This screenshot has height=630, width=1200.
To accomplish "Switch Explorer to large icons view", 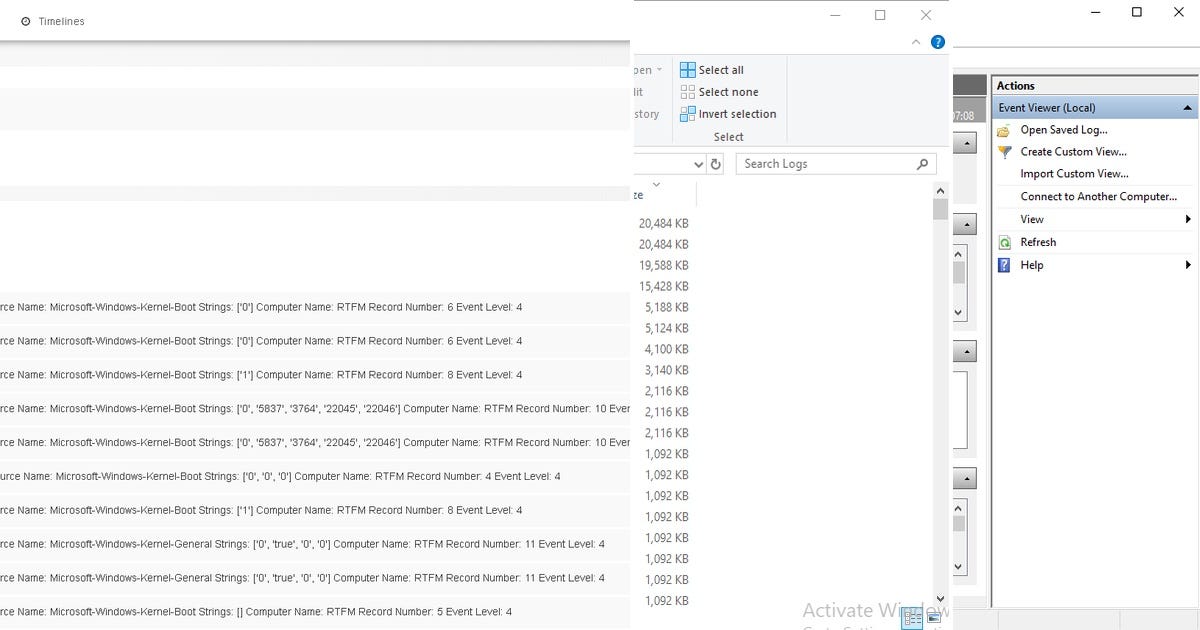I will tap(934, 618).
